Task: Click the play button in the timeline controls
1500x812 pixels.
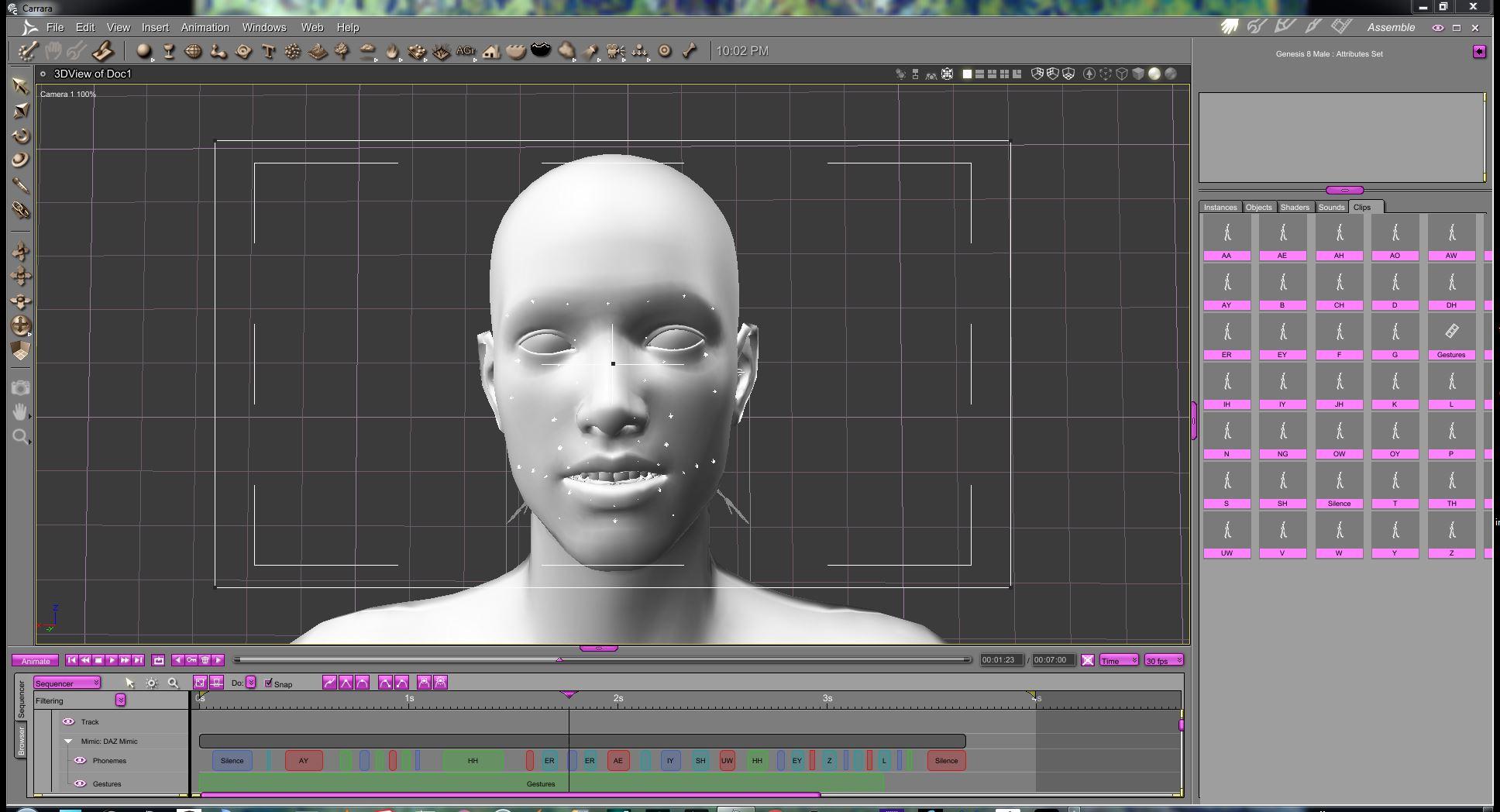Action: (x=112, y=660)
